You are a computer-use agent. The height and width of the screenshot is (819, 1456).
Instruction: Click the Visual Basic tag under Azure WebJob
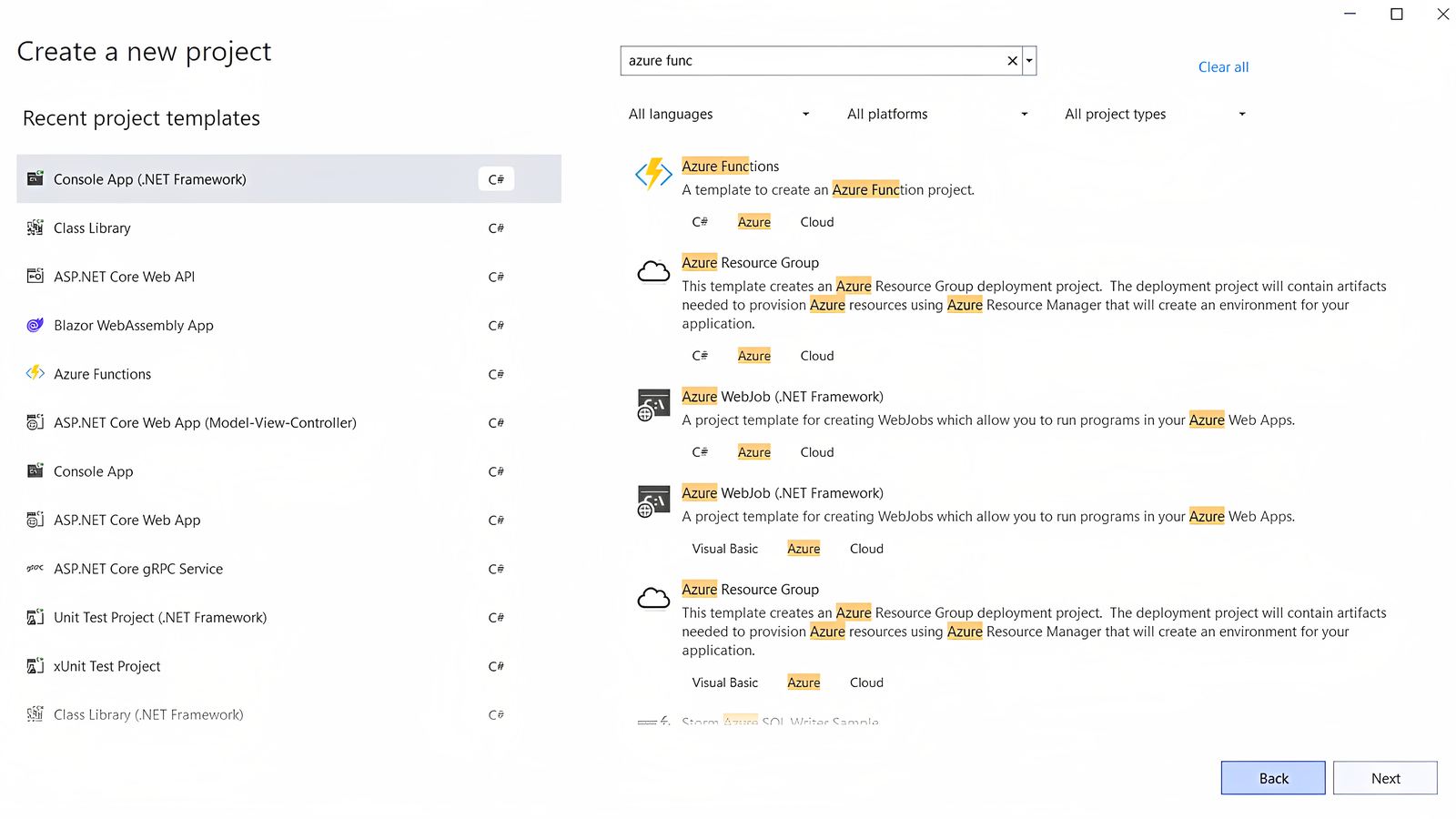click(x=724, y=549)
